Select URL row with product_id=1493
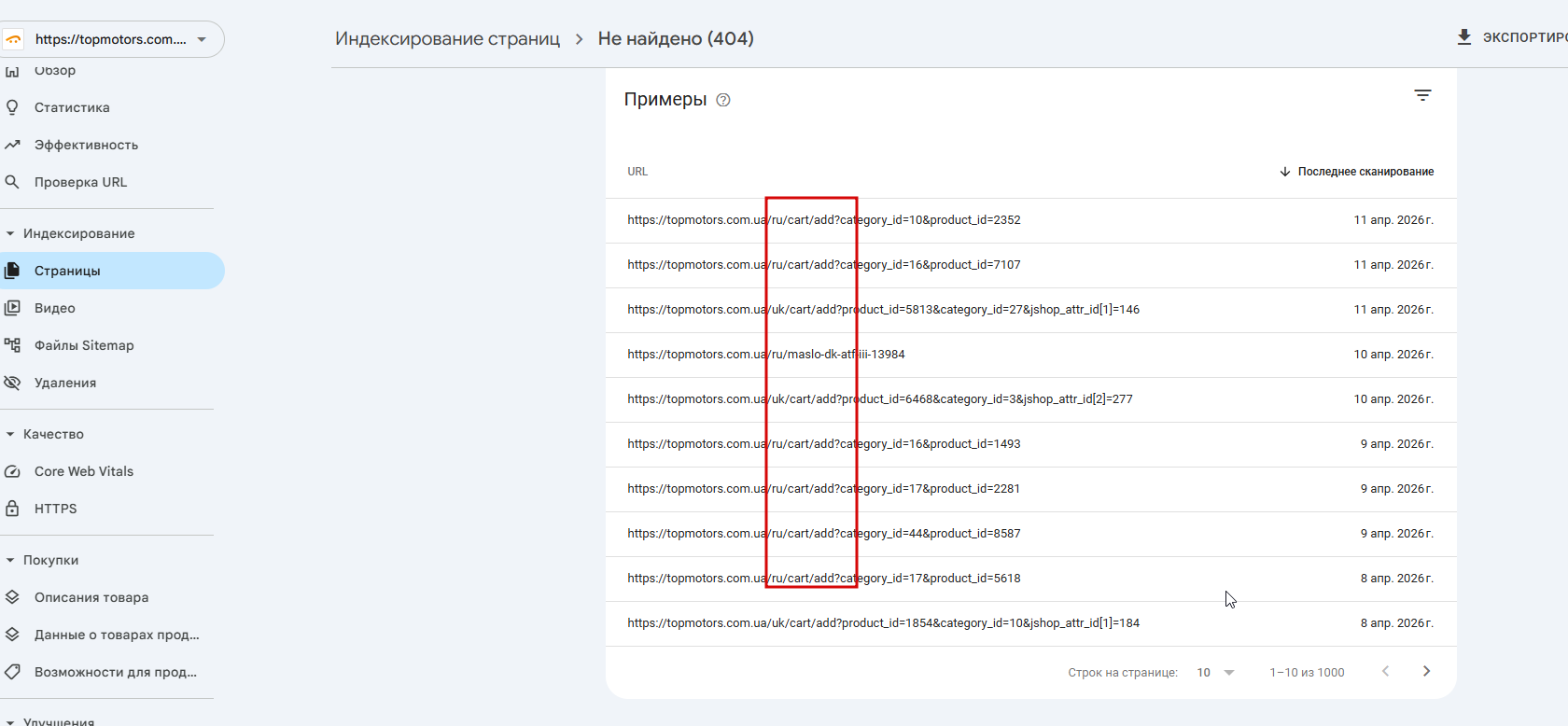 (x=1030, y=444)
